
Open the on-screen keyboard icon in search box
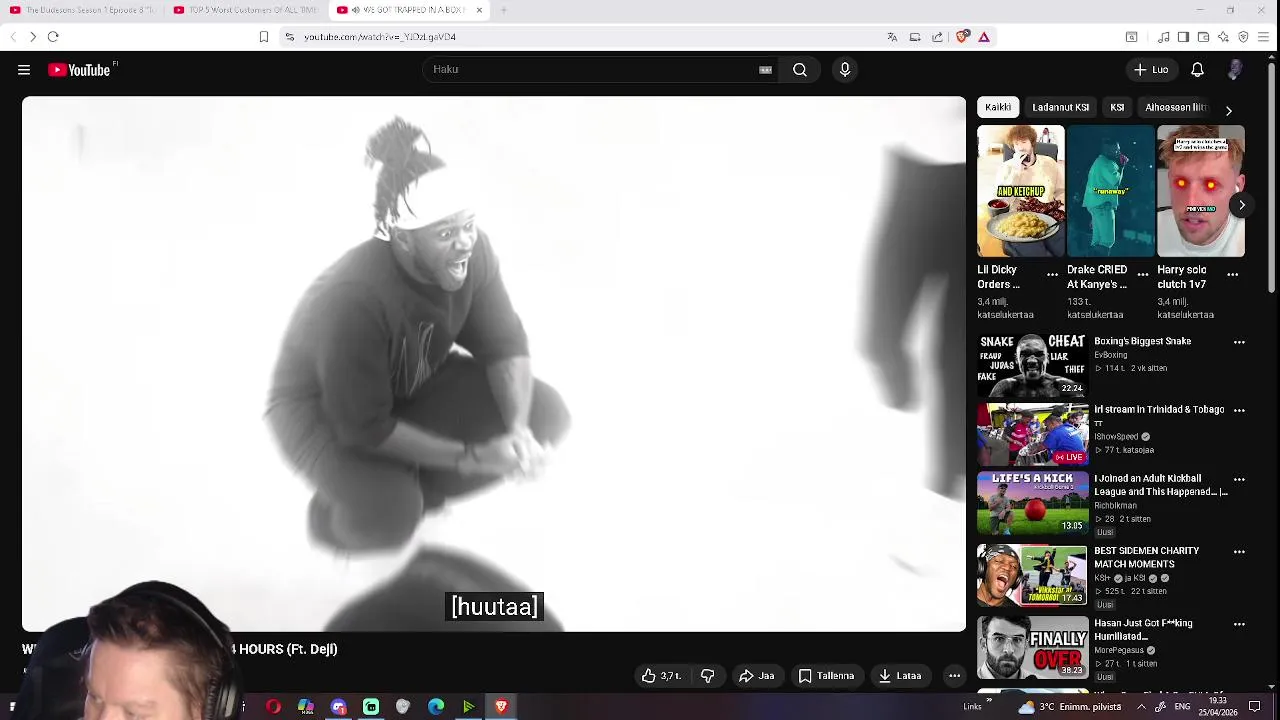(x=765, y=69)
